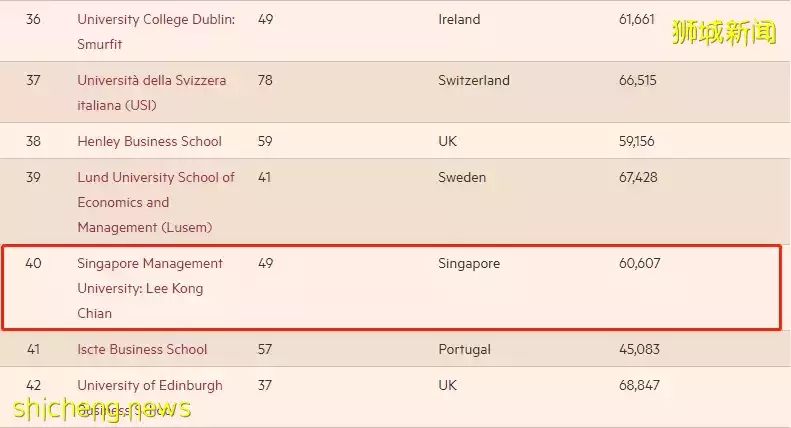Image resolution: width=791 pixels, height=428 pixels.
Task: Select the Ireland country cell
Action: pyautogui.click(x=459, y=19)
